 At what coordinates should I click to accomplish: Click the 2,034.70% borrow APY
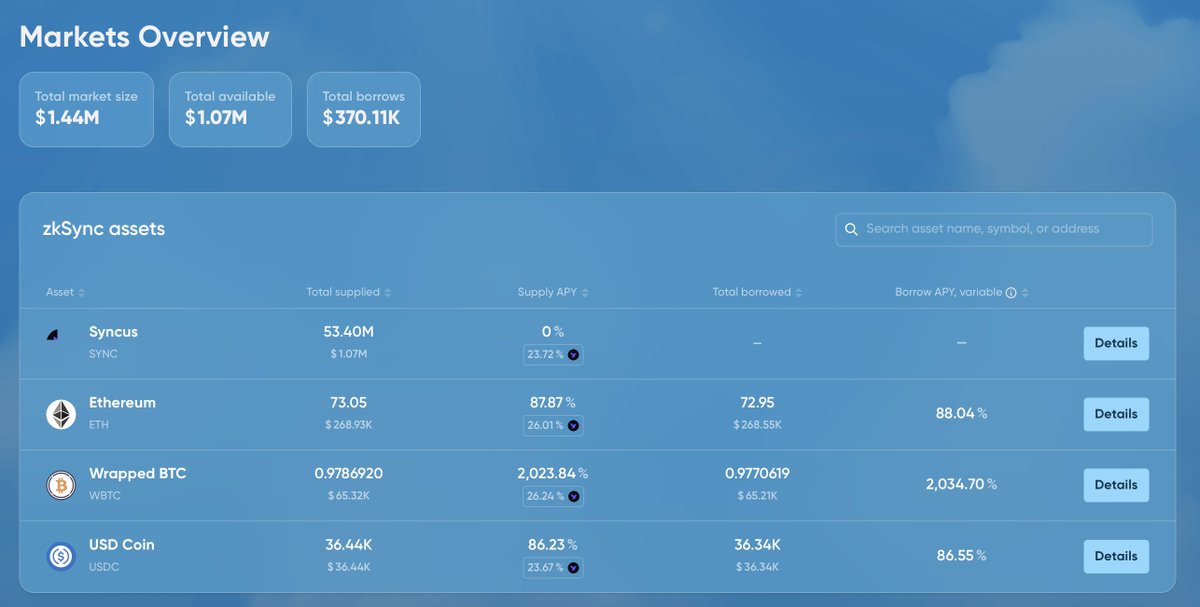tap(961, 485)
